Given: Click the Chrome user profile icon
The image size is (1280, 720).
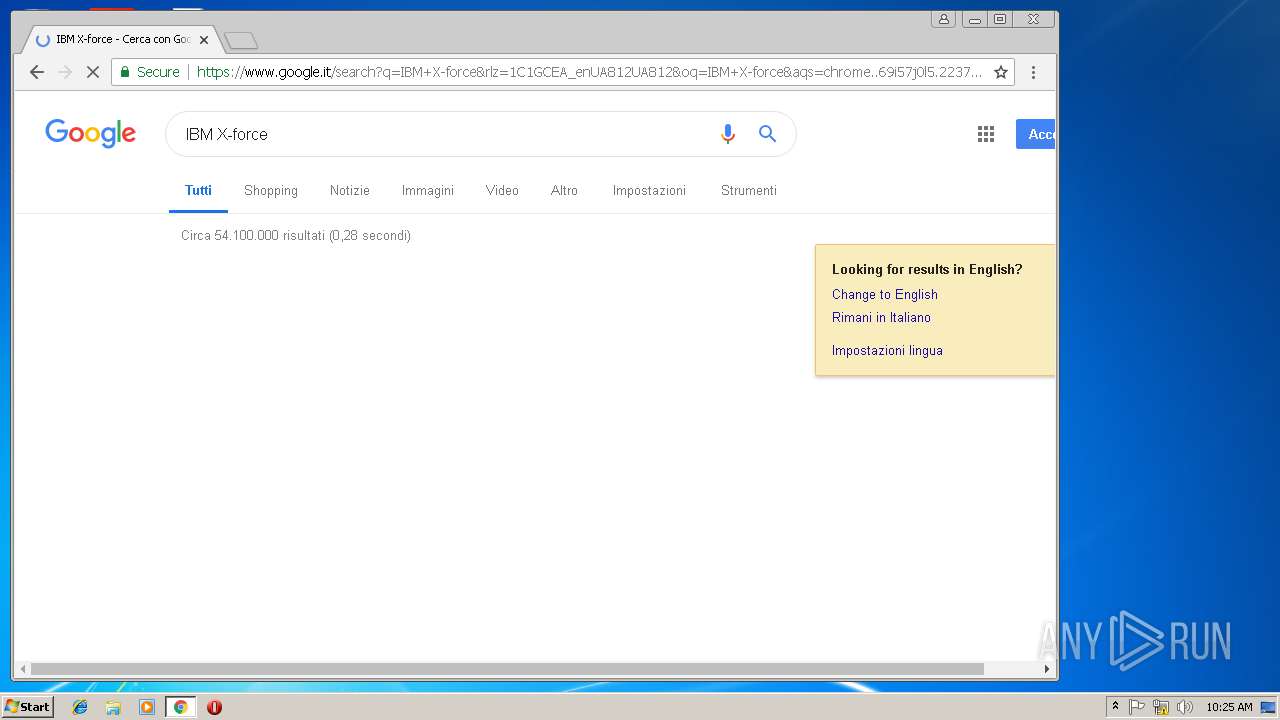Looking at the screenshot, I should (x=943, y=19).
